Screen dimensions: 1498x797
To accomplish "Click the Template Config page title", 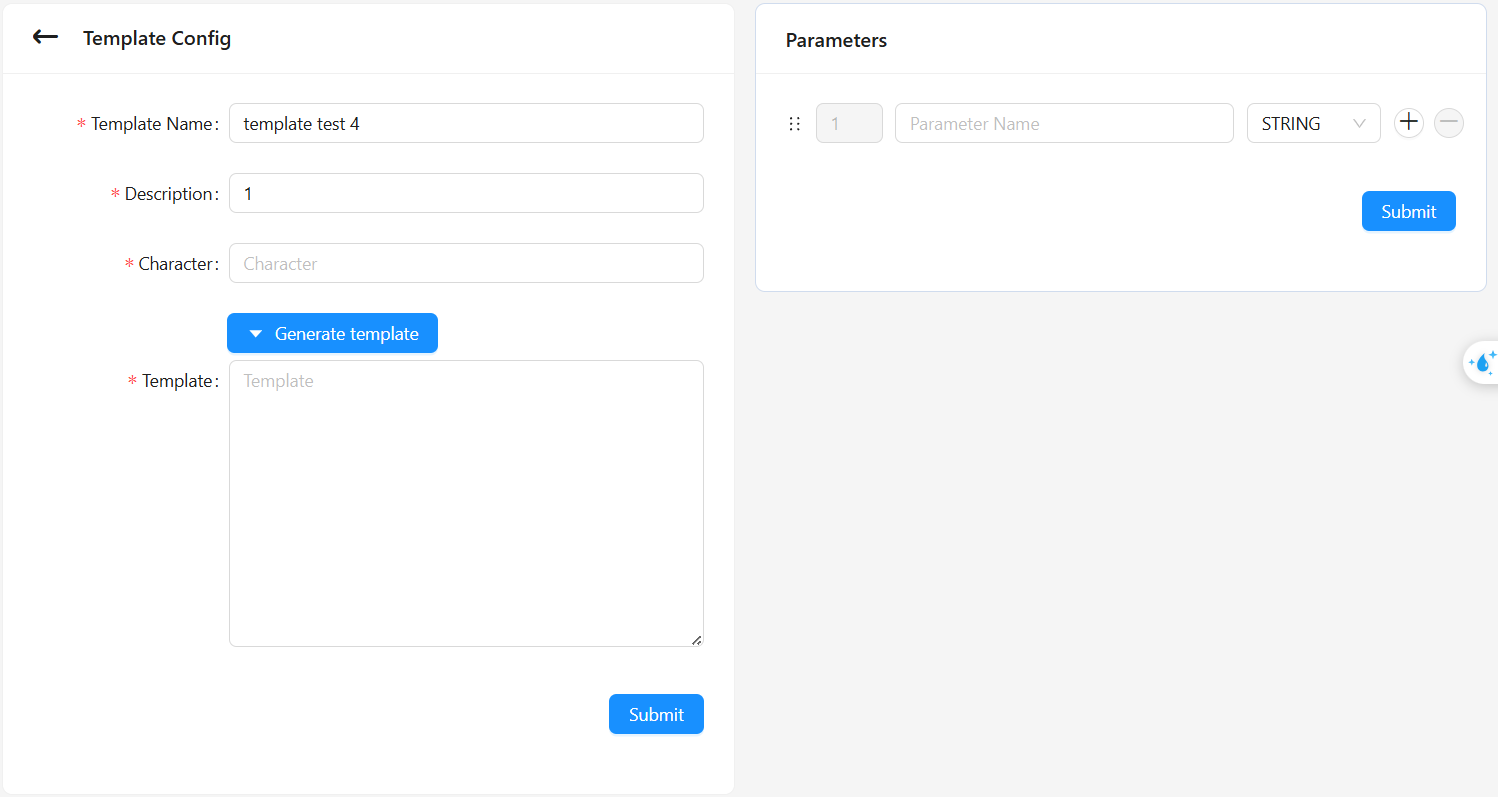I will pos(157,38).
